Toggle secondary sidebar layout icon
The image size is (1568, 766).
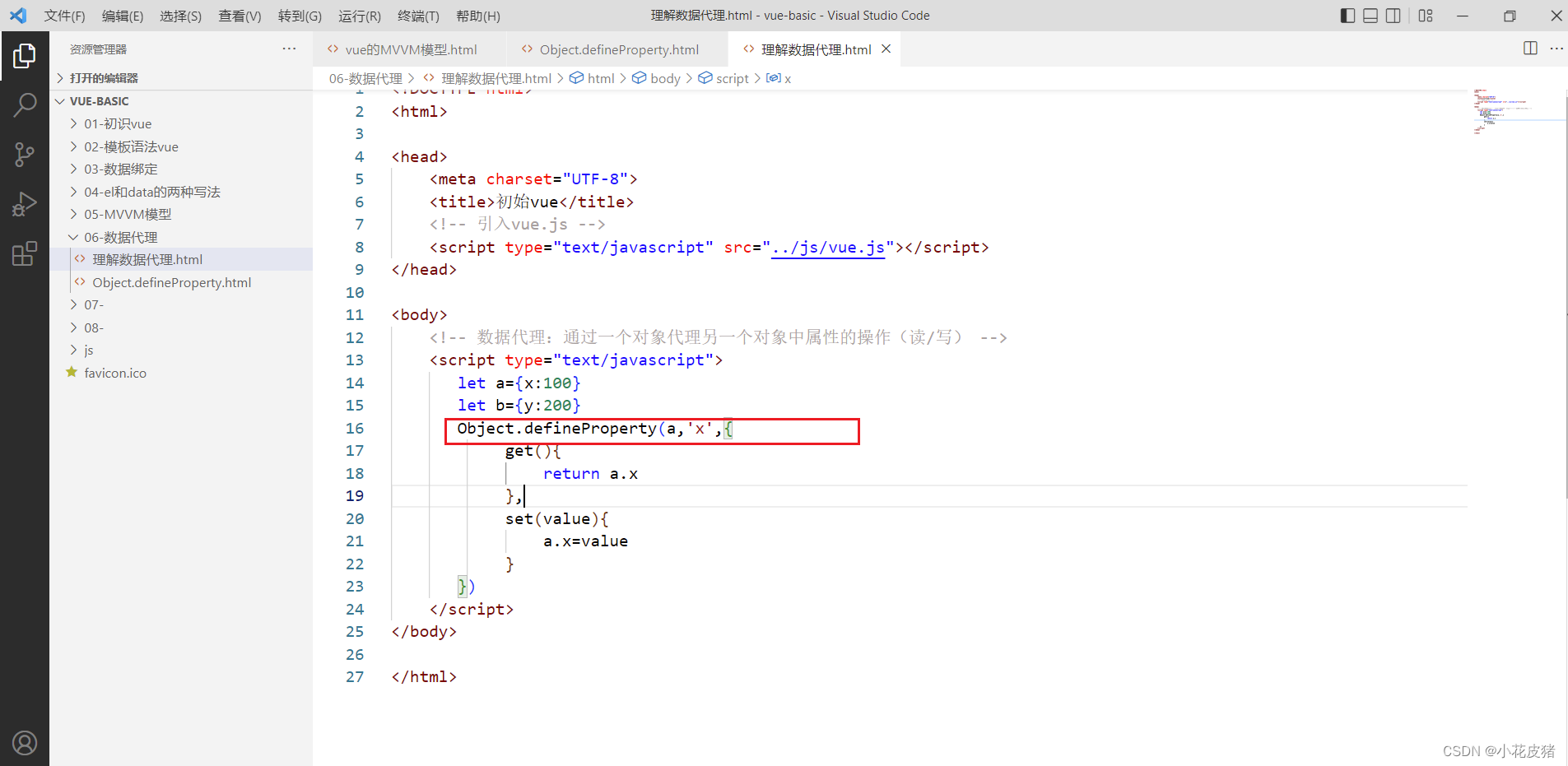[1394, 16]
